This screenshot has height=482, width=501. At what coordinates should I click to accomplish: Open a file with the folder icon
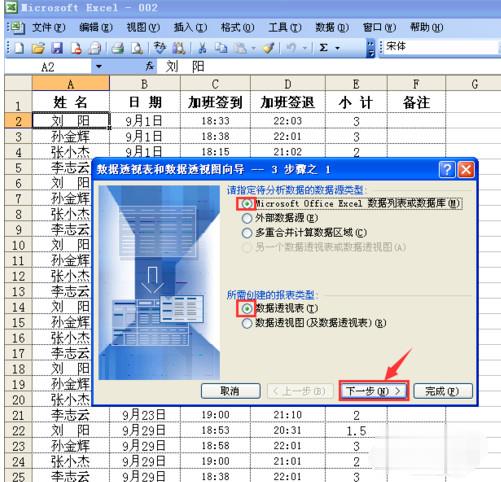38,48
